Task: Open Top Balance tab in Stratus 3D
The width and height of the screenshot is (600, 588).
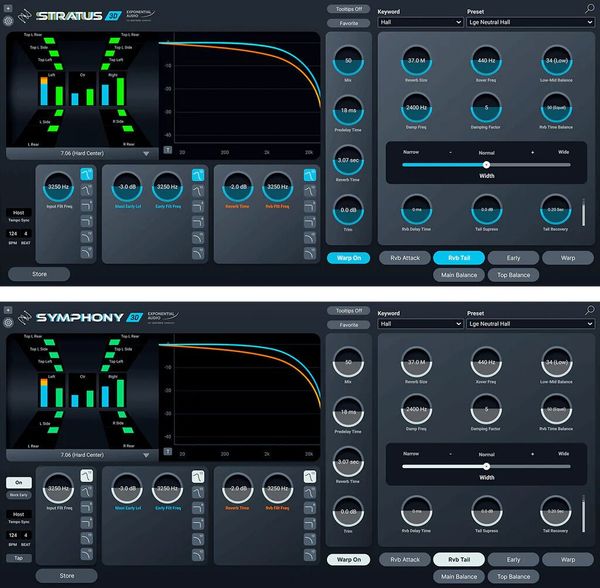Action: coord(513,275)
